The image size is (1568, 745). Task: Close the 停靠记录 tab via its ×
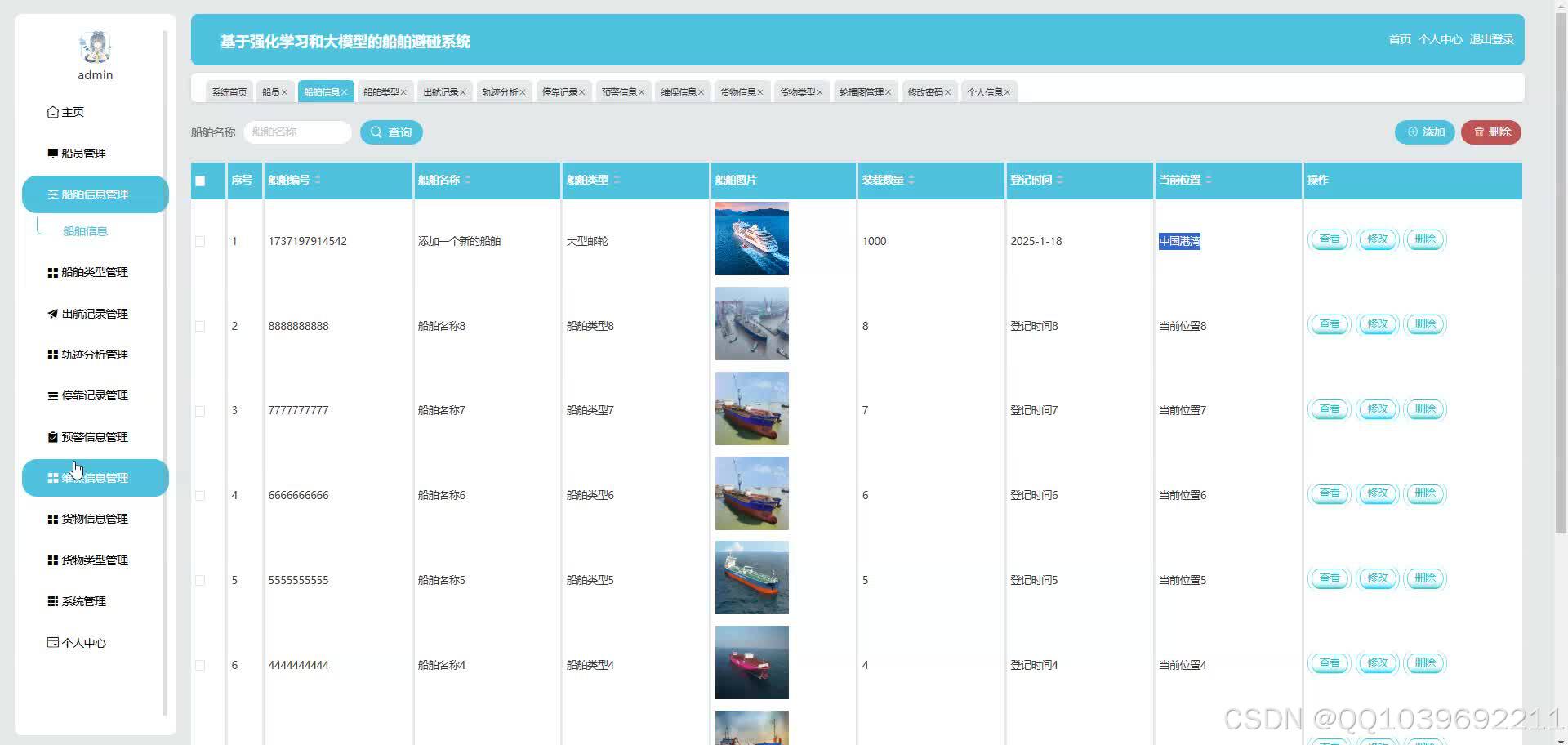(582, 92)
